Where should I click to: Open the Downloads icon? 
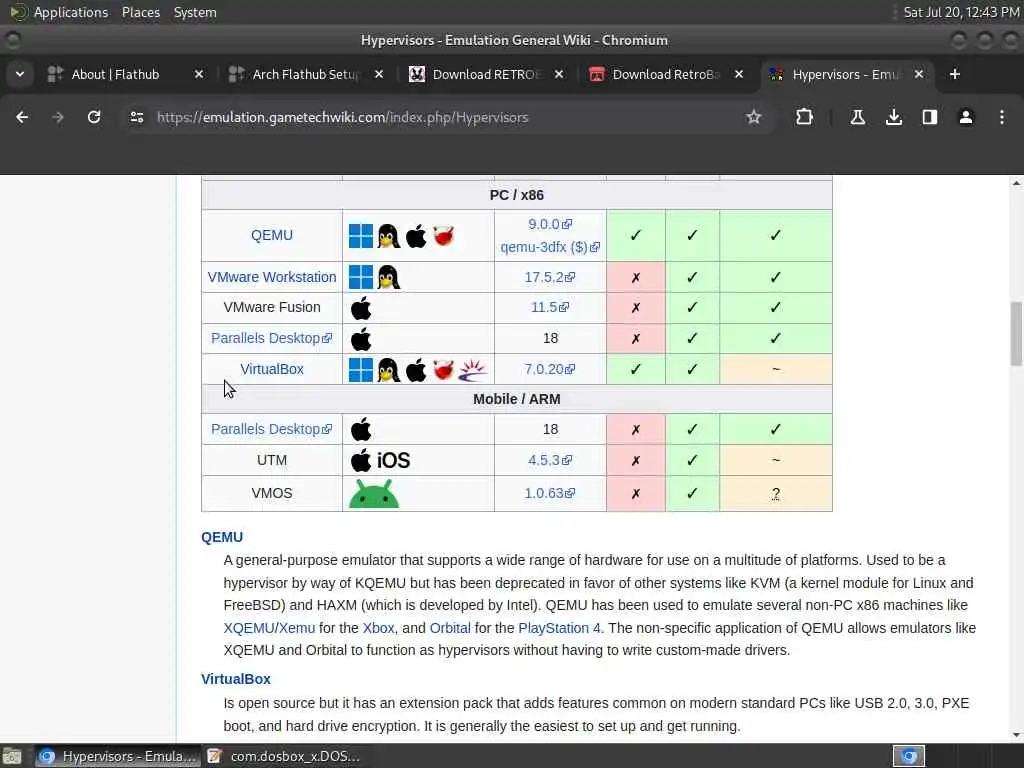coord(894,117)
